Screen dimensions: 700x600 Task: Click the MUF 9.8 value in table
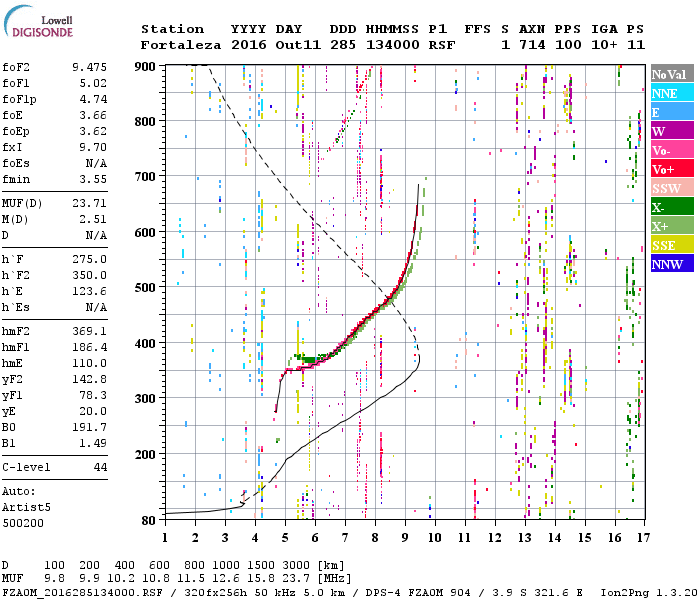click(54, 579)
